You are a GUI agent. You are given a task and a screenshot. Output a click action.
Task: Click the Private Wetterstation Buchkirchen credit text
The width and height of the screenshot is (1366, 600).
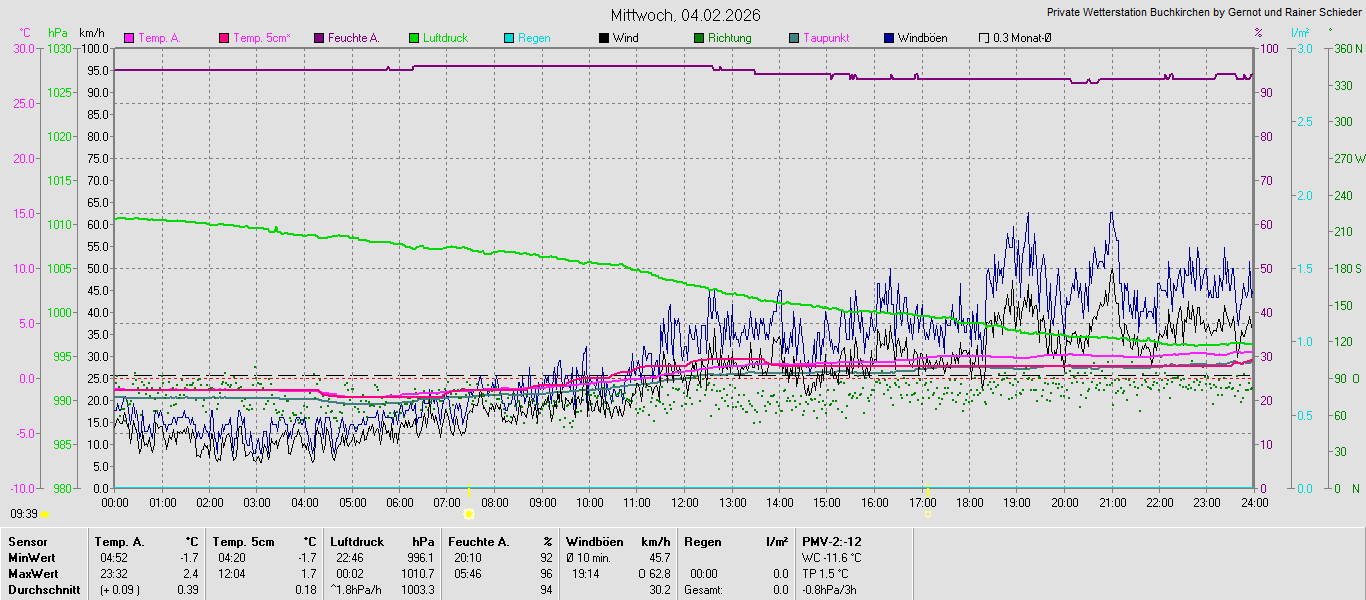1203,13
